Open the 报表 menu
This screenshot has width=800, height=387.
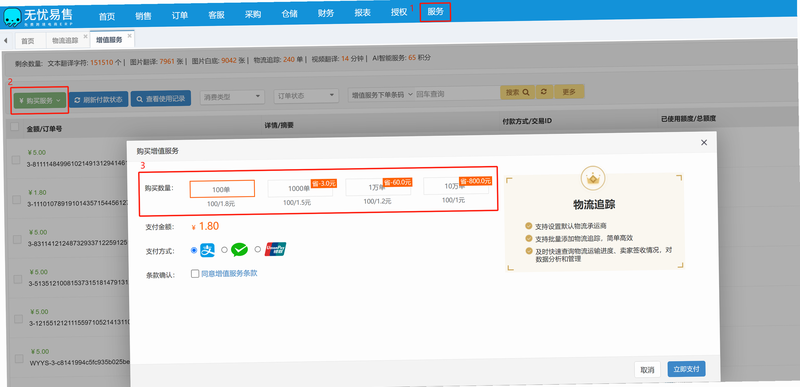point(362,13)
